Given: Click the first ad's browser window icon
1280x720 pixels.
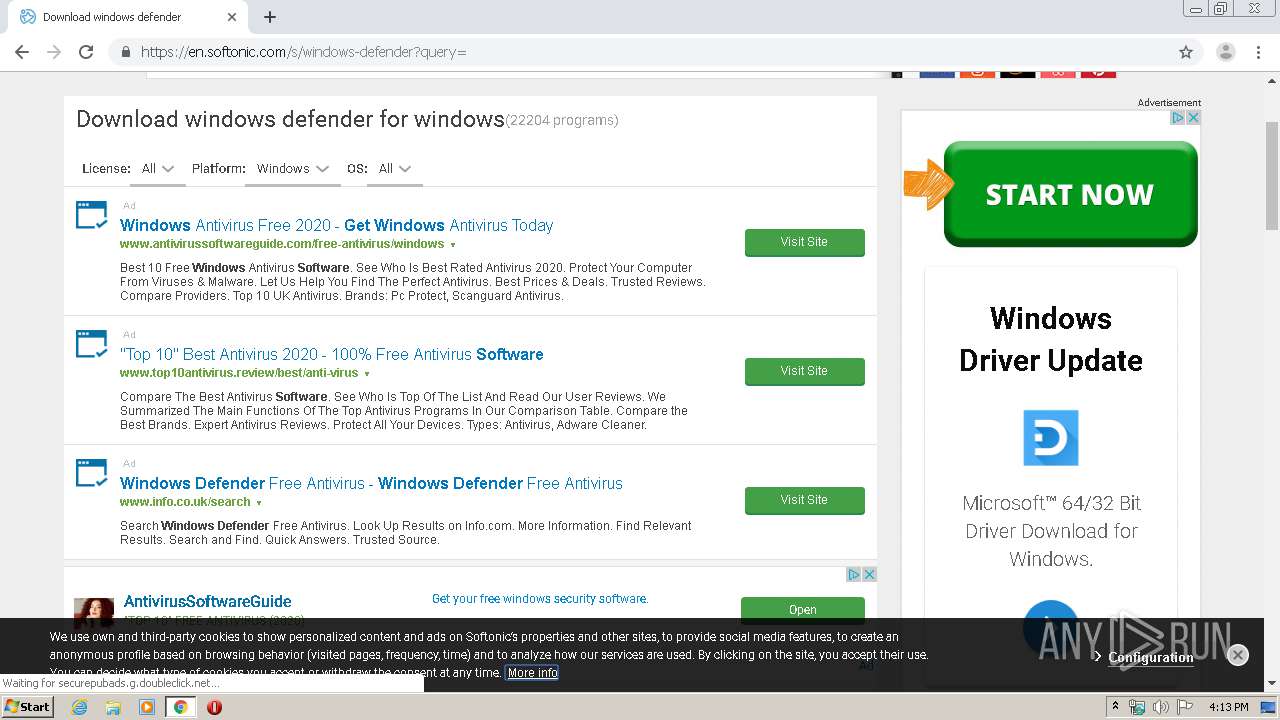Looking at the screenshot, I should [92, 215].
